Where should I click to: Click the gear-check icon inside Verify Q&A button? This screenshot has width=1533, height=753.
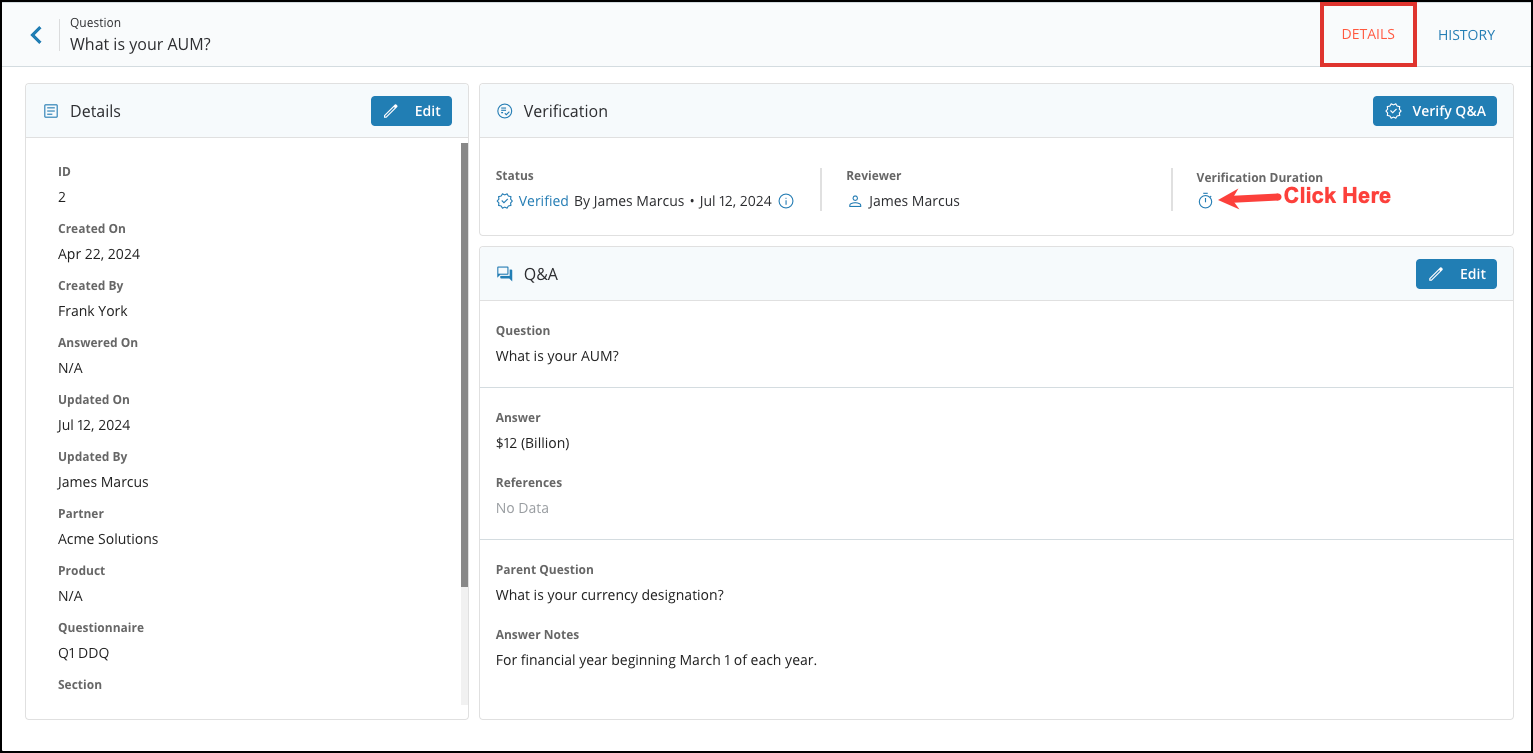coord(1392,111)
